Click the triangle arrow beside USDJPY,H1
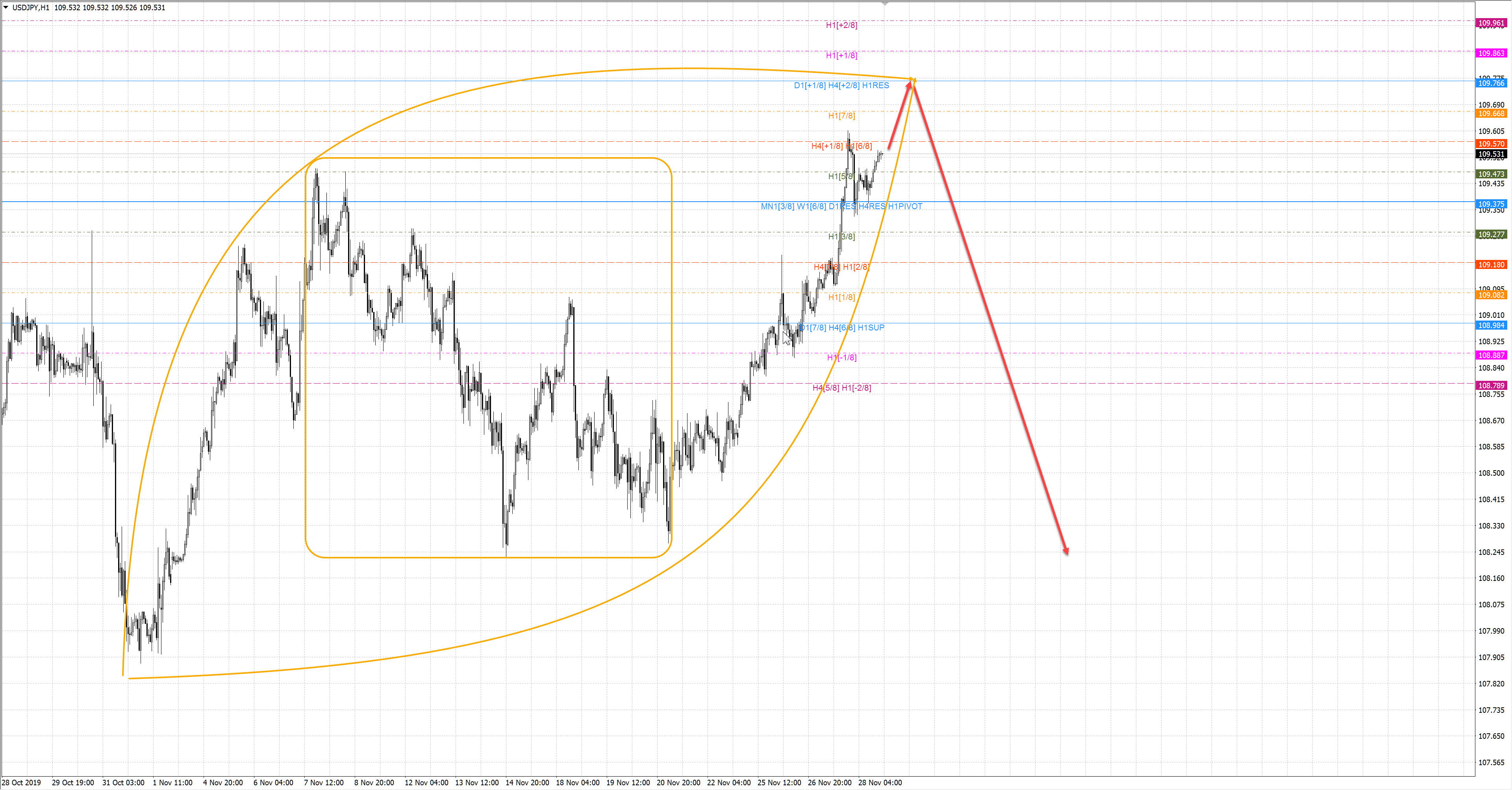This screenshot has width=1512, height=790. click(6, 7)
